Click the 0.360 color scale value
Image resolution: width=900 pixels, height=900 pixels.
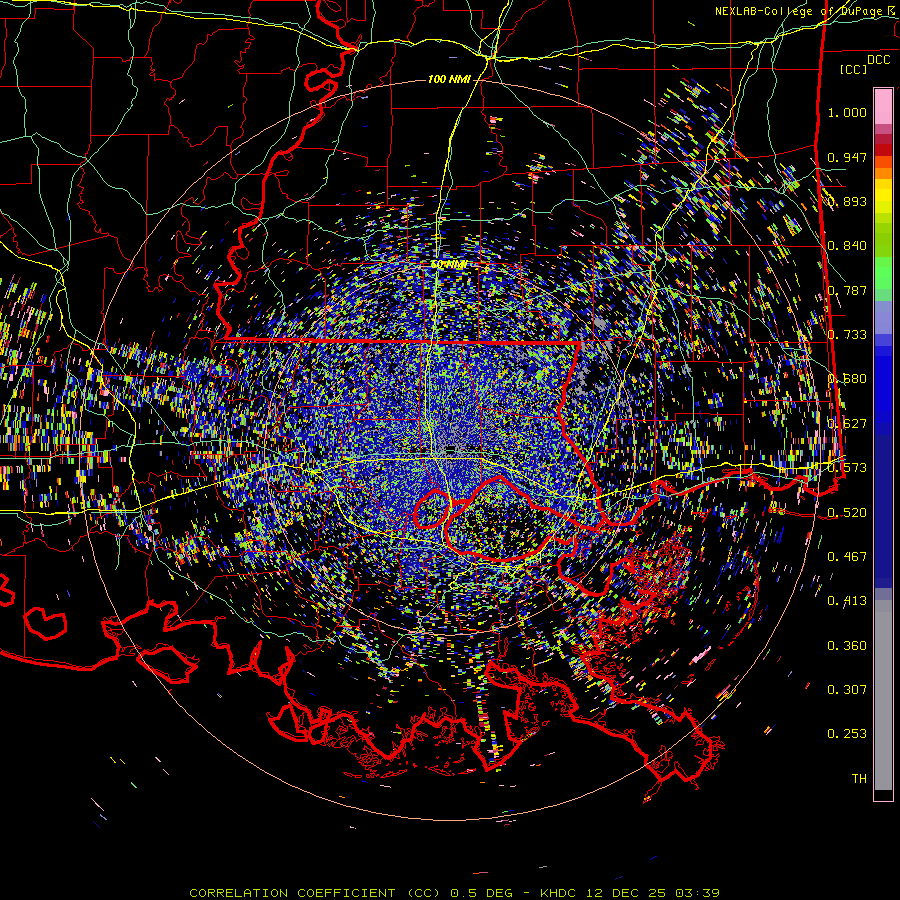tap(847, 646)
